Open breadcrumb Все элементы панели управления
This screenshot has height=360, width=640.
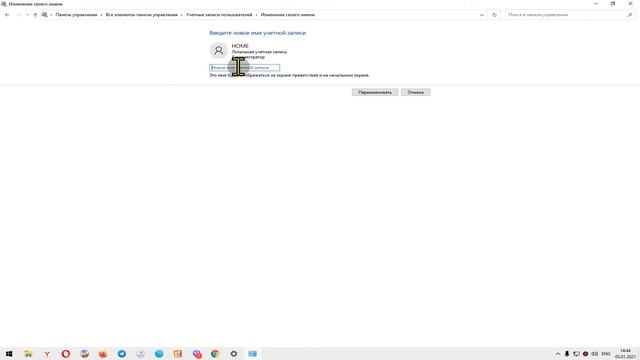[x=142, y=15]
